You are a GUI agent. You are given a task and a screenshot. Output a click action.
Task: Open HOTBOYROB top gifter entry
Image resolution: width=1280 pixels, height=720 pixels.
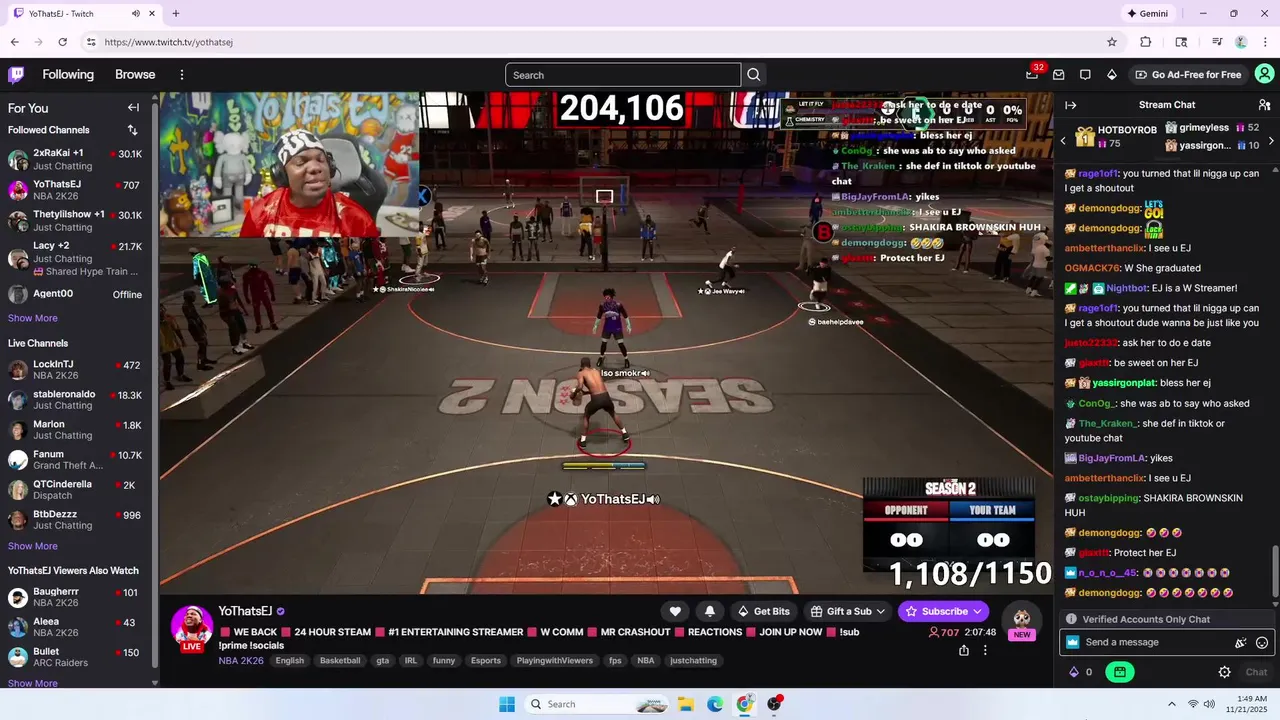(1115, 137)
